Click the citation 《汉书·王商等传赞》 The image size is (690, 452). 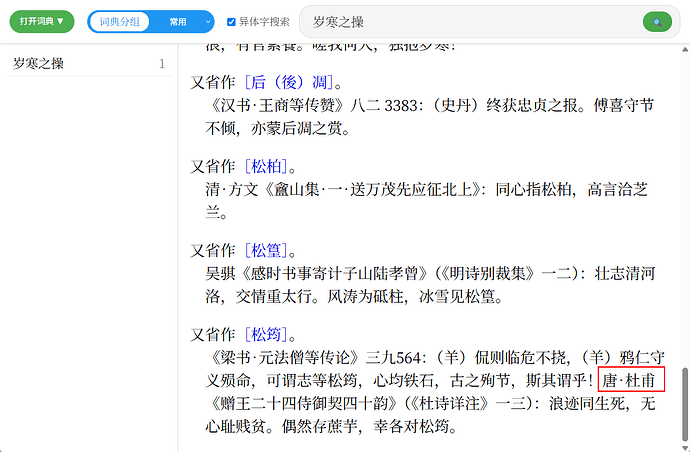277,106
